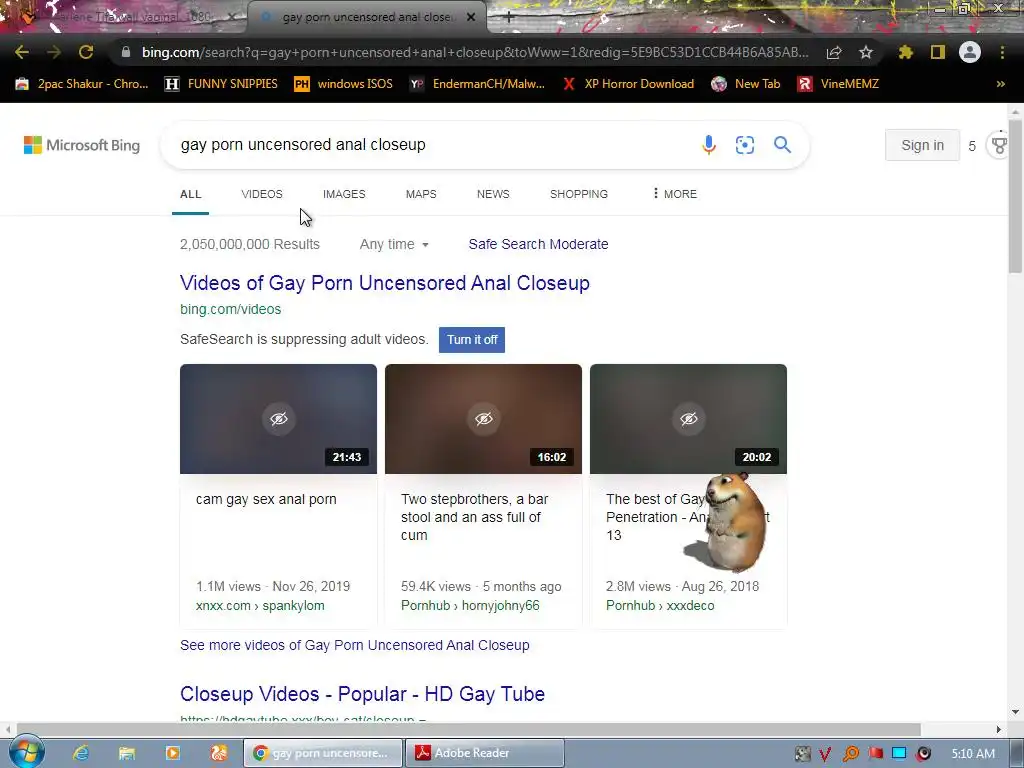Open the File Explorer taskbar icon
This screenshot has height=768, width=1024.
pyautogui.click(x=127, y=753)
